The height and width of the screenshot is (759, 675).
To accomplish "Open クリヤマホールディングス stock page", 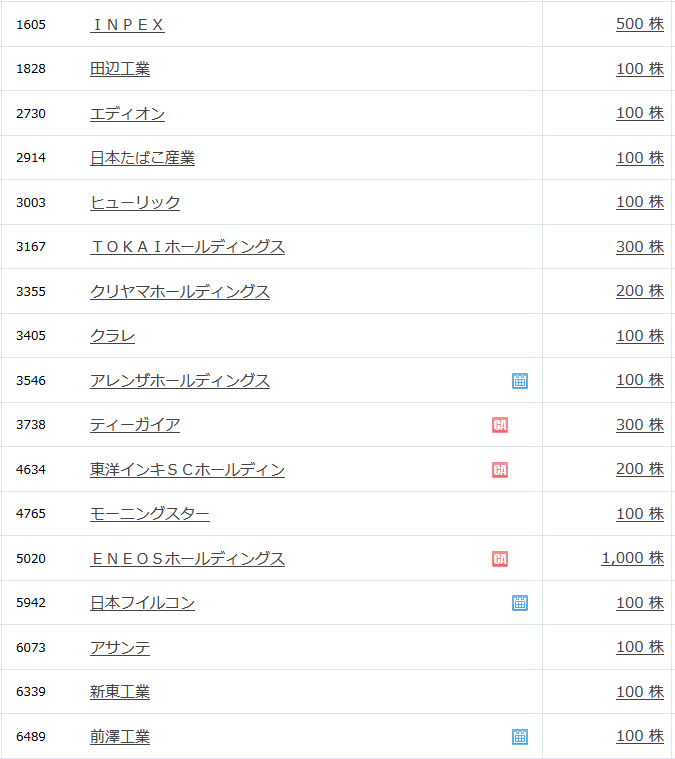I will 180,291.
